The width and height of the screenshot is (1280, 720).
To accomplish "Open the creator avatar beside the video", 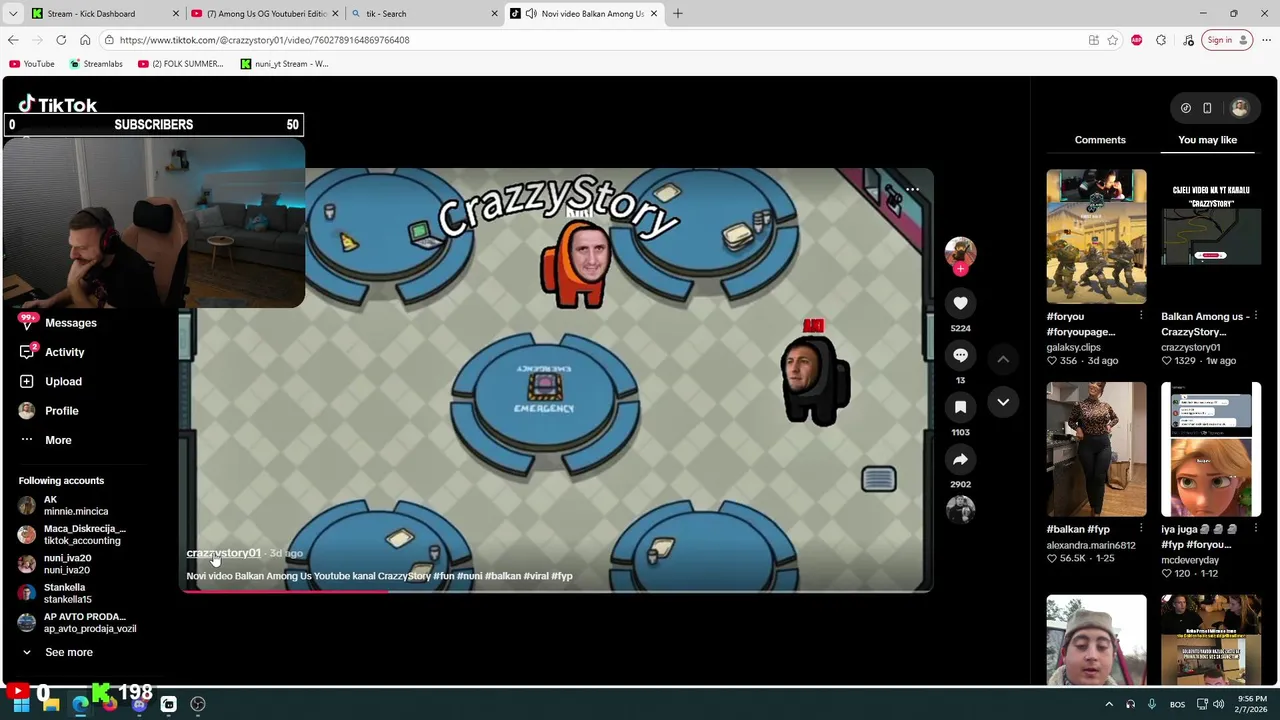I will pyautogui.click(x=960, y=253).
